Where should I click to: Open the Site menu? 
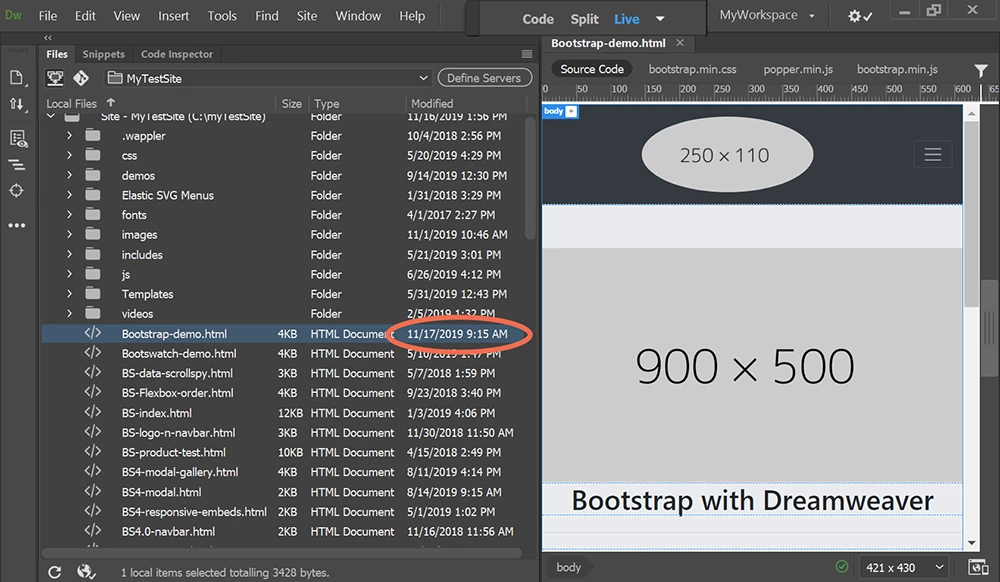pos(307,16)
